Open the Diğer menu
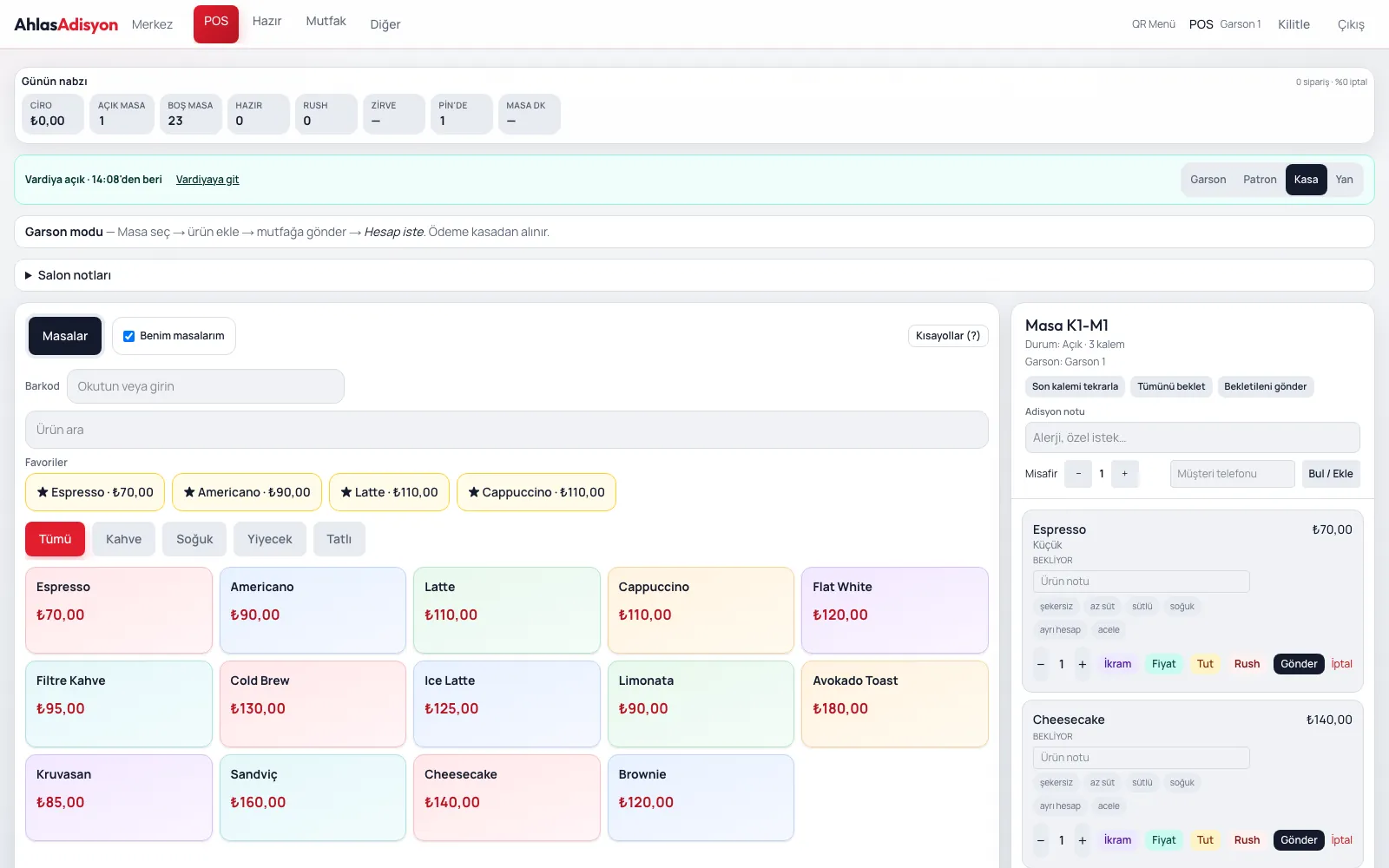This screenshot has height=868, width=1389. (385, 24)
